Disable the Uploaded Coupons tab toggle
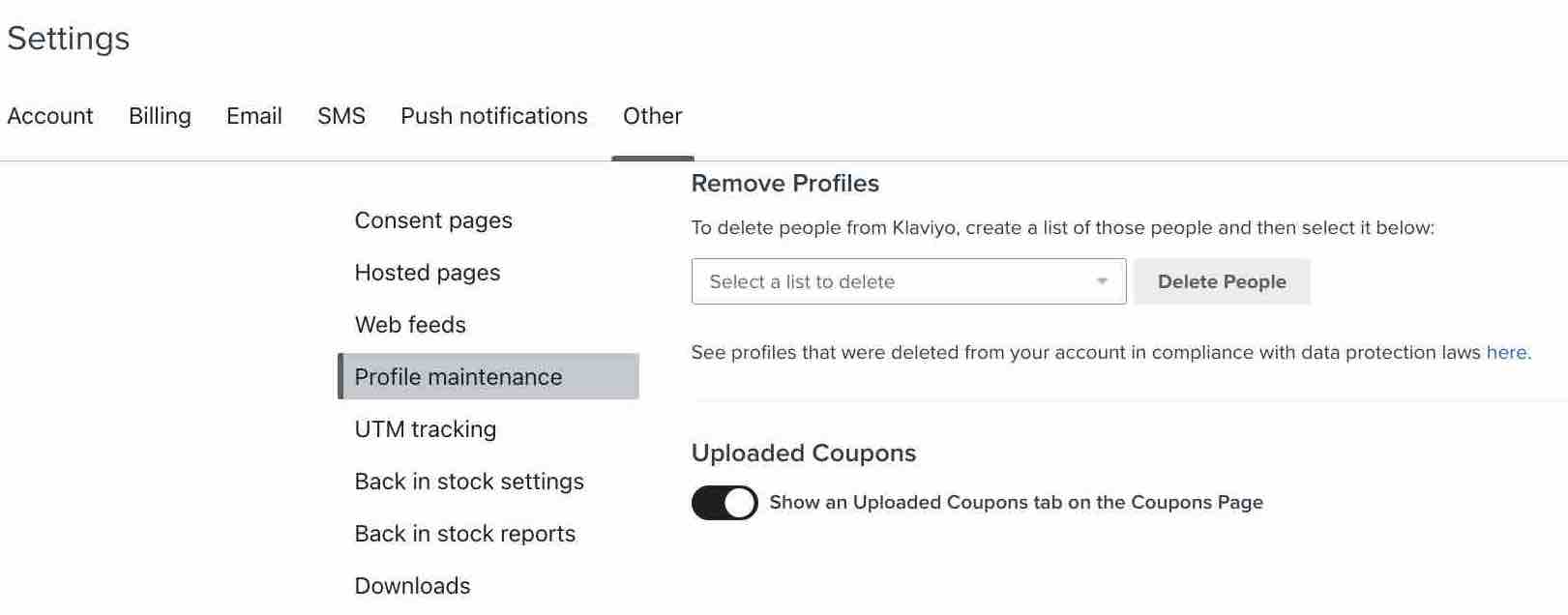1568x615 pixels. click(x=724, y=502)
